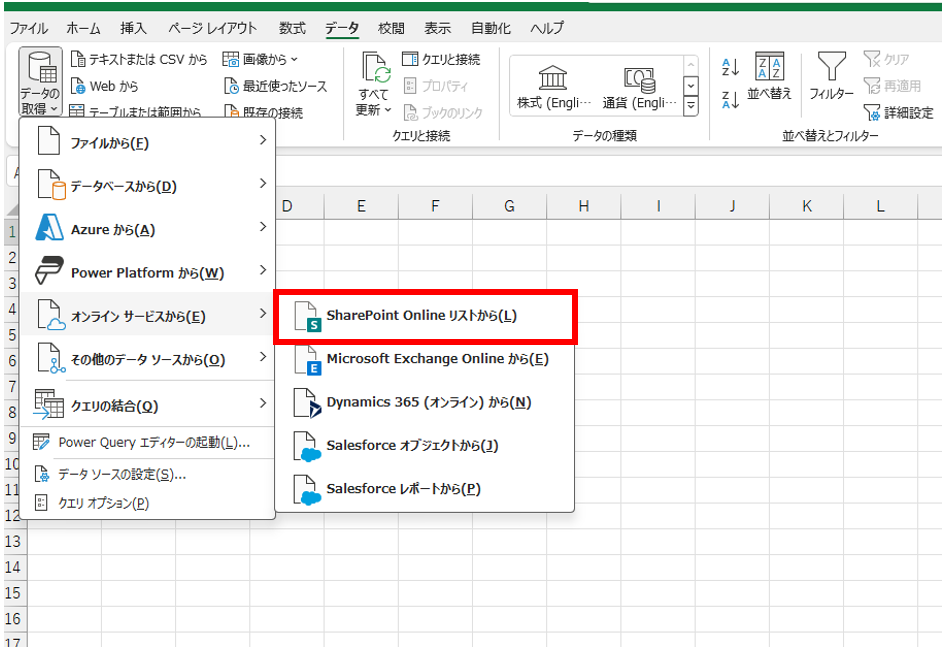Viewport: 949px width, 656px height.
Task: Move down one row in data types gallery
Action: [691, 86]
